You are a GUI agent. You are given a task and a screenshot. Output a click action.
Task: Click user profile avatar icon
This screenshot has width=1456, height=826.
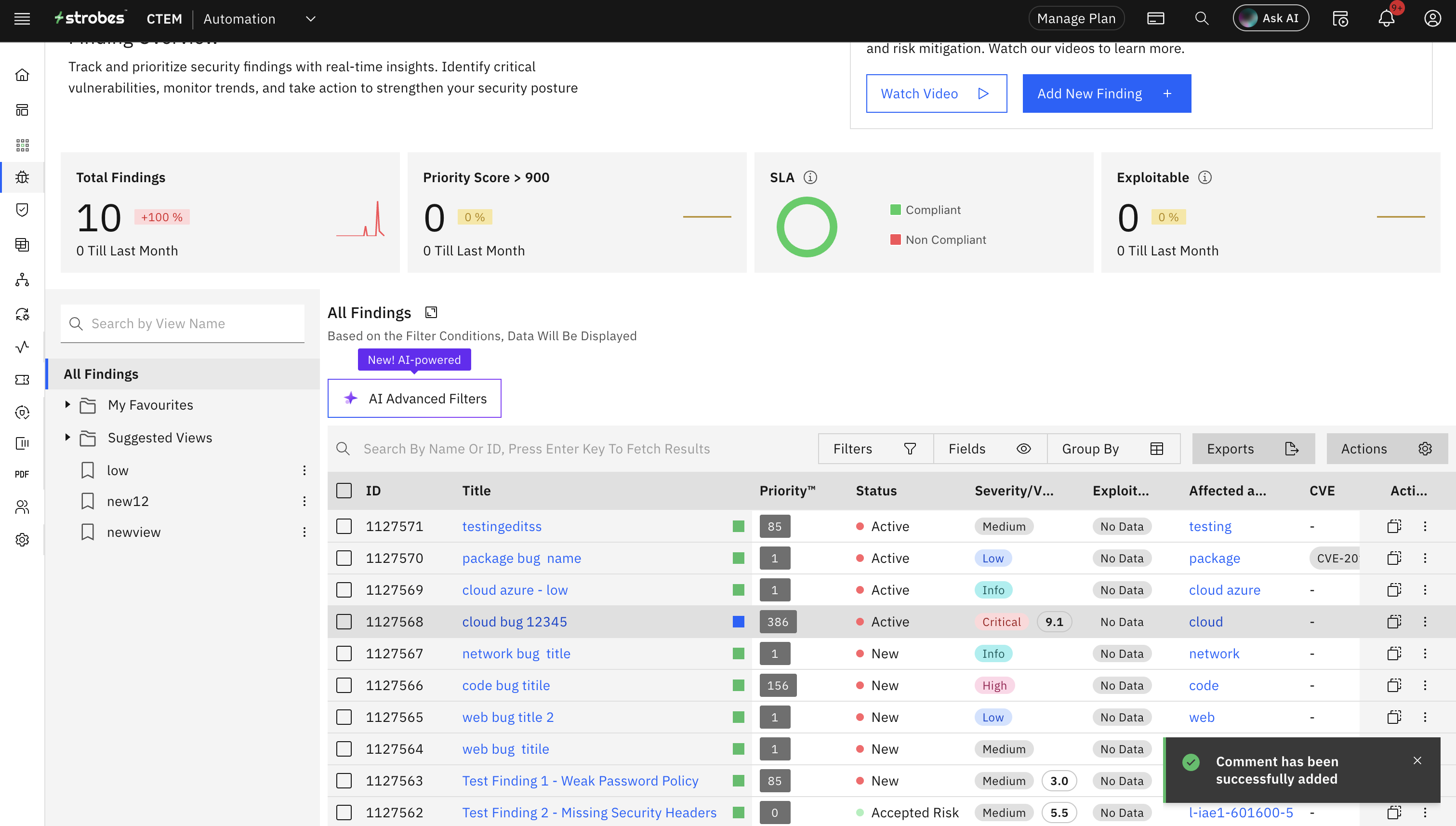click(1432, 19)
